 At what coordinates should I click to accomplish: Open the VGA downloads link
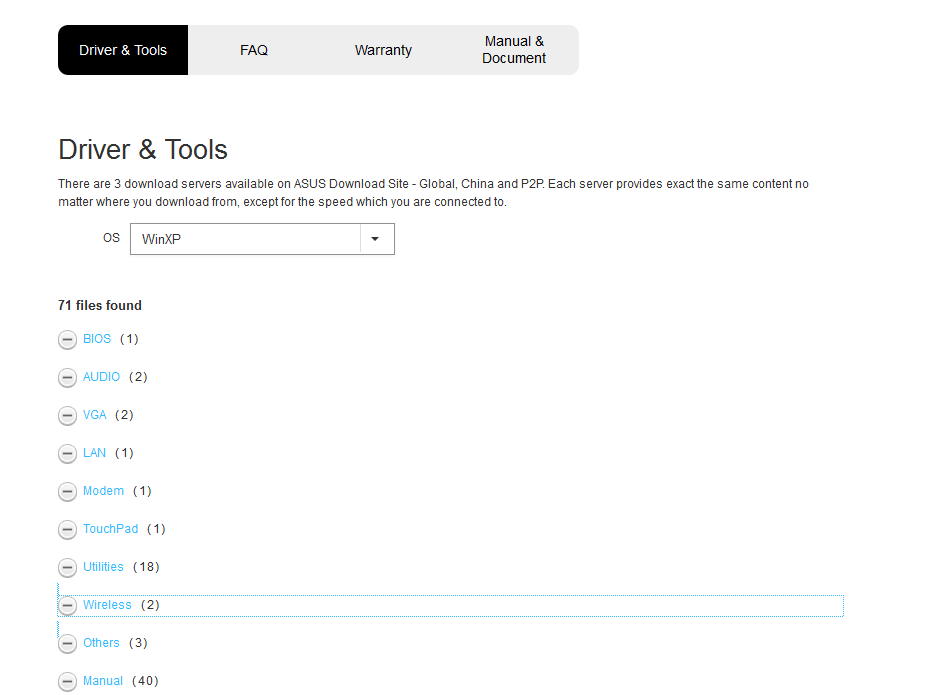click(95, 415)
